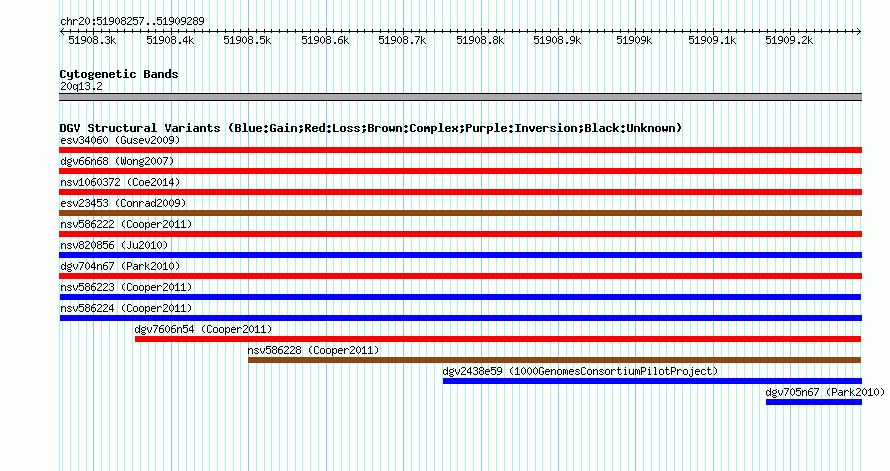
Task: Click the left arrow end of ruler
Action: (x=62, y=32)
